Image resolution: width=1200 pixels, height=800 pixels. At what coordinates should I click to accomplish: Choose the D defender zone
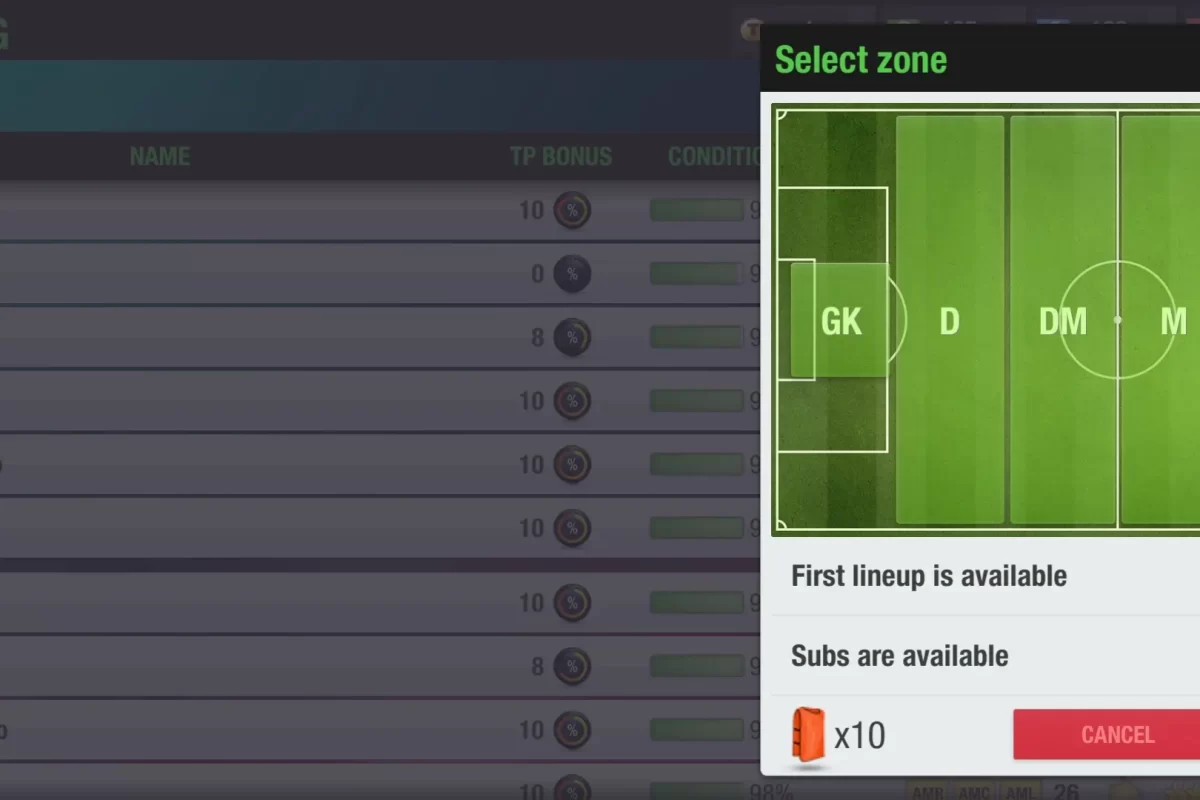tap(949, 320)
